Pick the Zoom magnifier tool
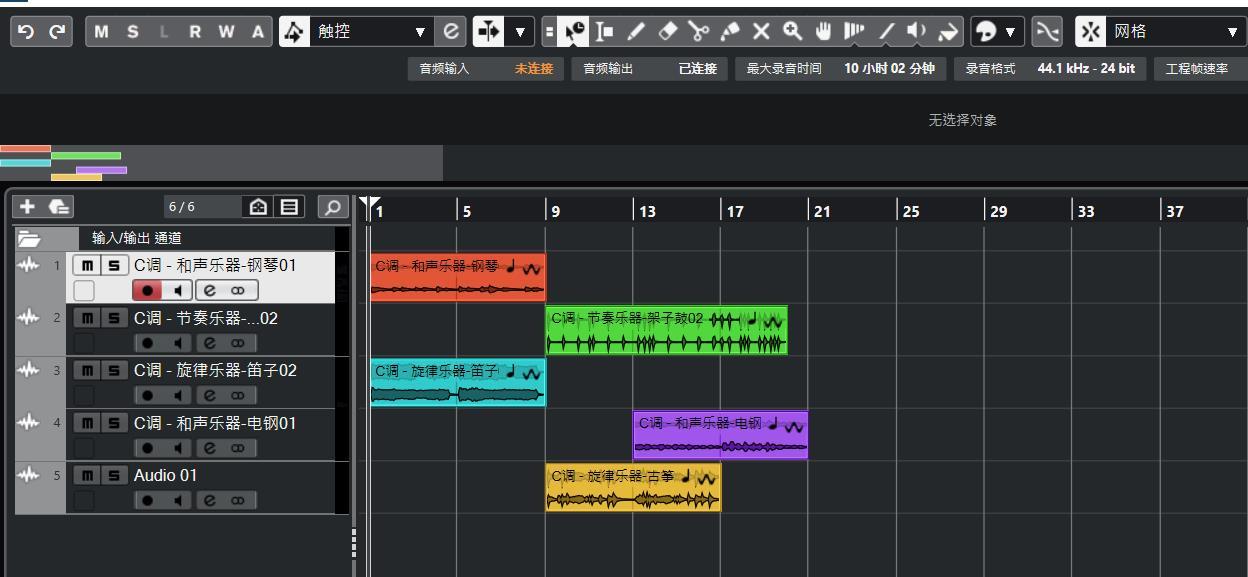This screenshot has height=577, width=1248. click(792, 32)
